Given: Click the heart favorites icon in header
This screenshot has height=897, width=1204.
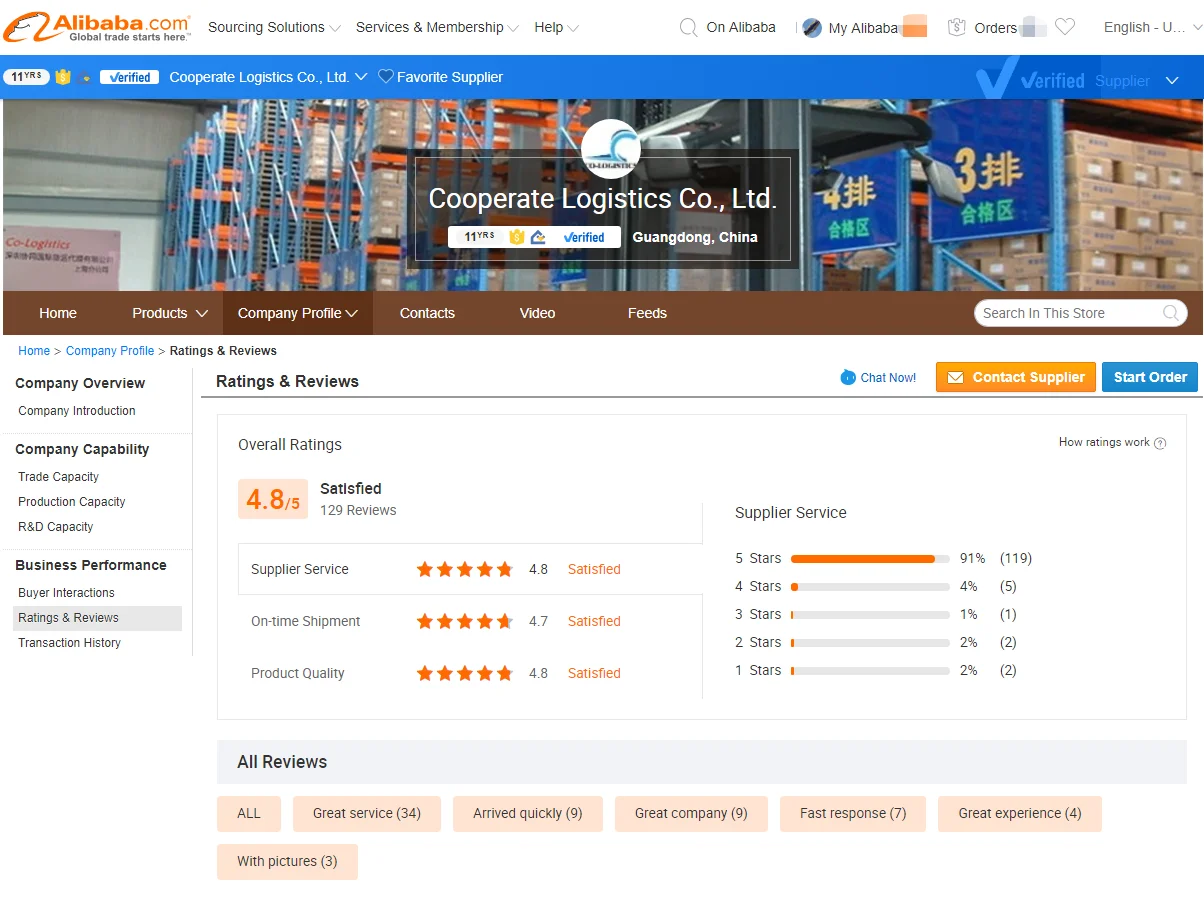Looking at the screenshot, I should [1065, 28].
